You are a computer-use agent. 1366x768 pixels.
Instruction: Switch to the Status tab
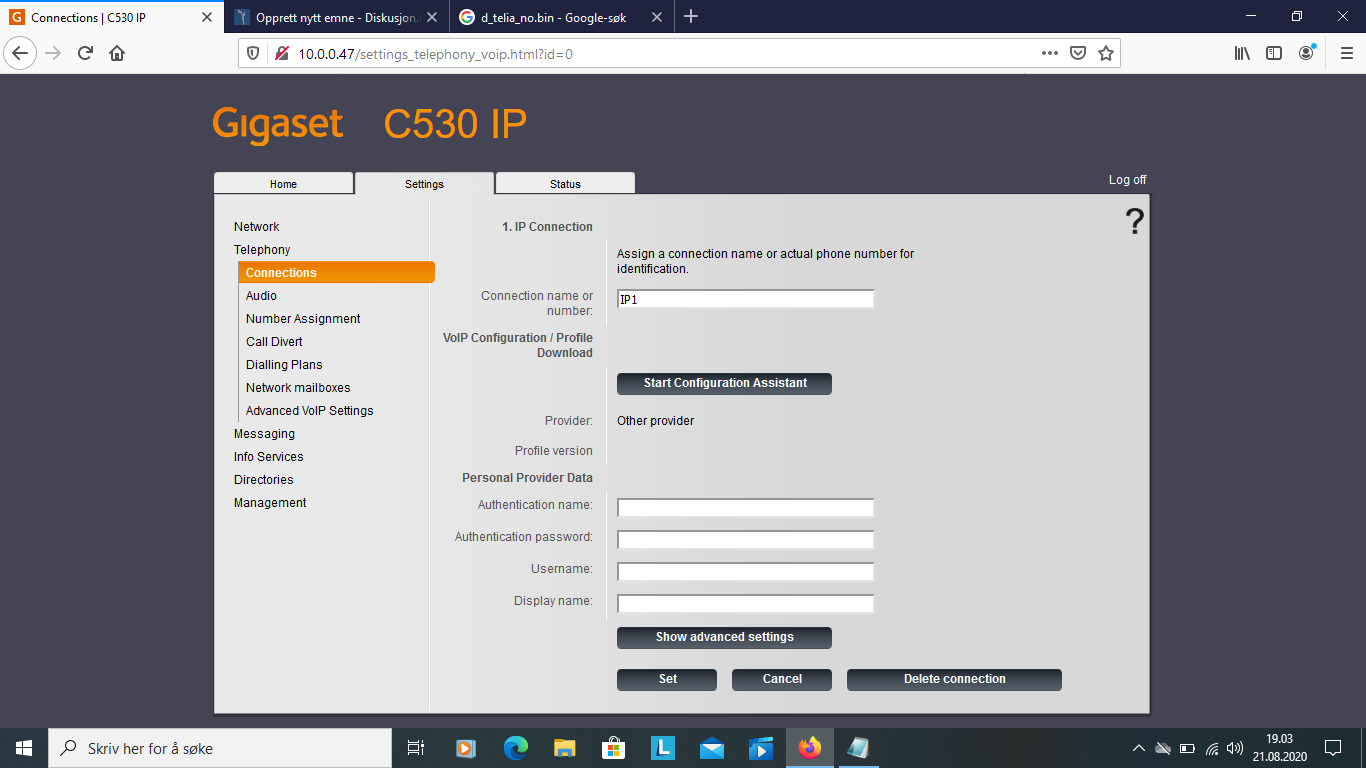pos(565,184)
